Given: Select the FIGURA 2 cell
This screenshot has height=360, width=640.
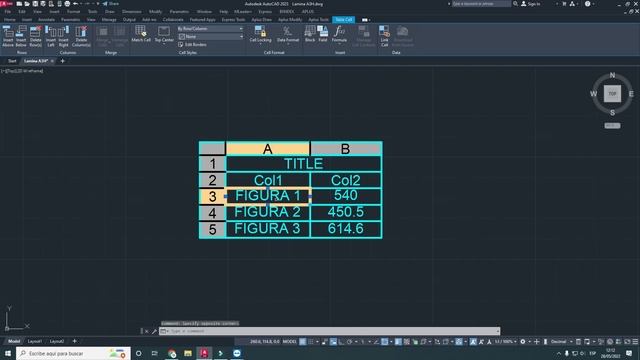Looking at the screenshot, I should pos(268,212).
